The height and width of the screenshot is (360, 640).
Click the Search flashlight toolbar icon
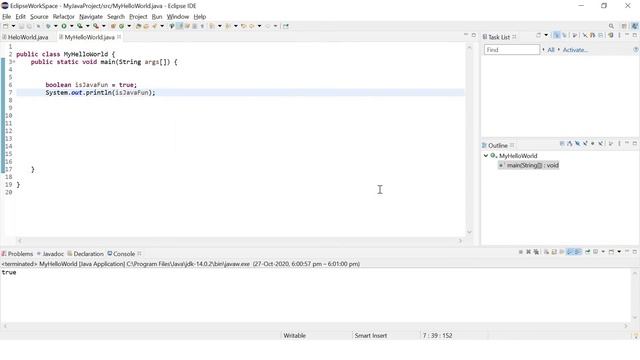154,26
